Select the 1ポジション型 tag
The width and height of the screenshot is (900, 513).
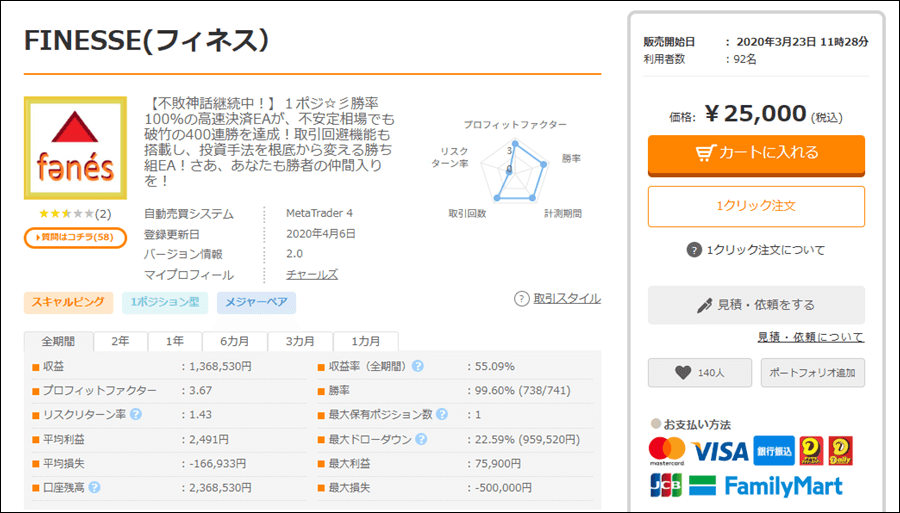pyautogui.click(x=165, y=302)
